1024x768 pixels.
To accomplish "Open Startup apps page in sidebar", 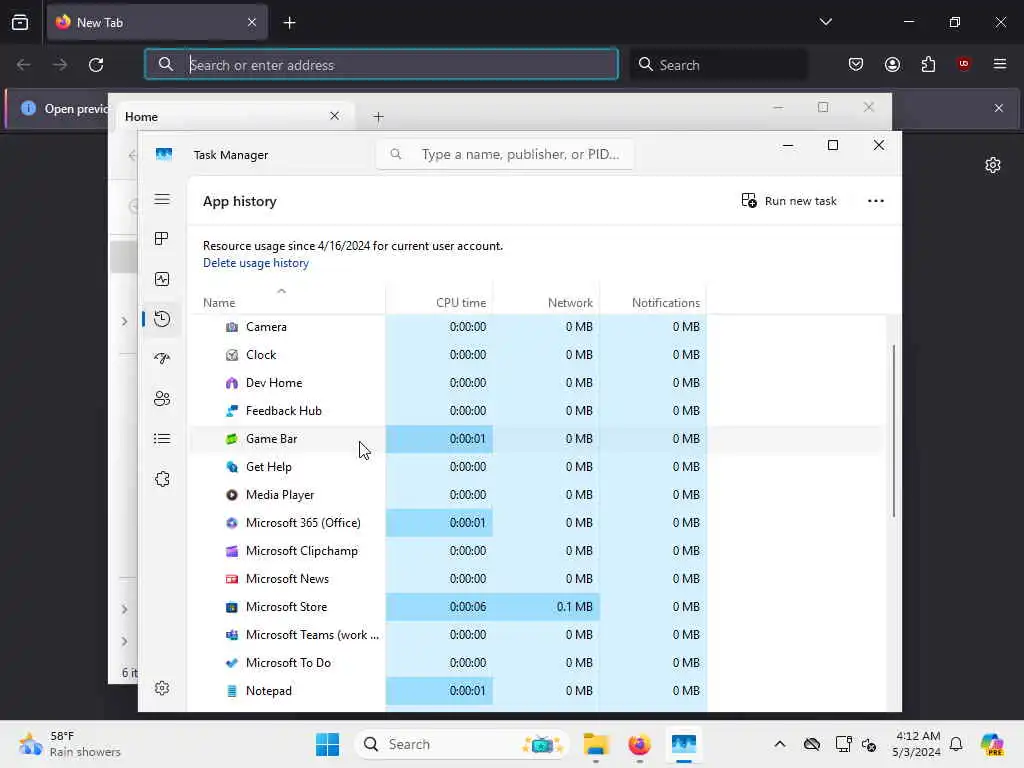I will (x=162, y=359).
